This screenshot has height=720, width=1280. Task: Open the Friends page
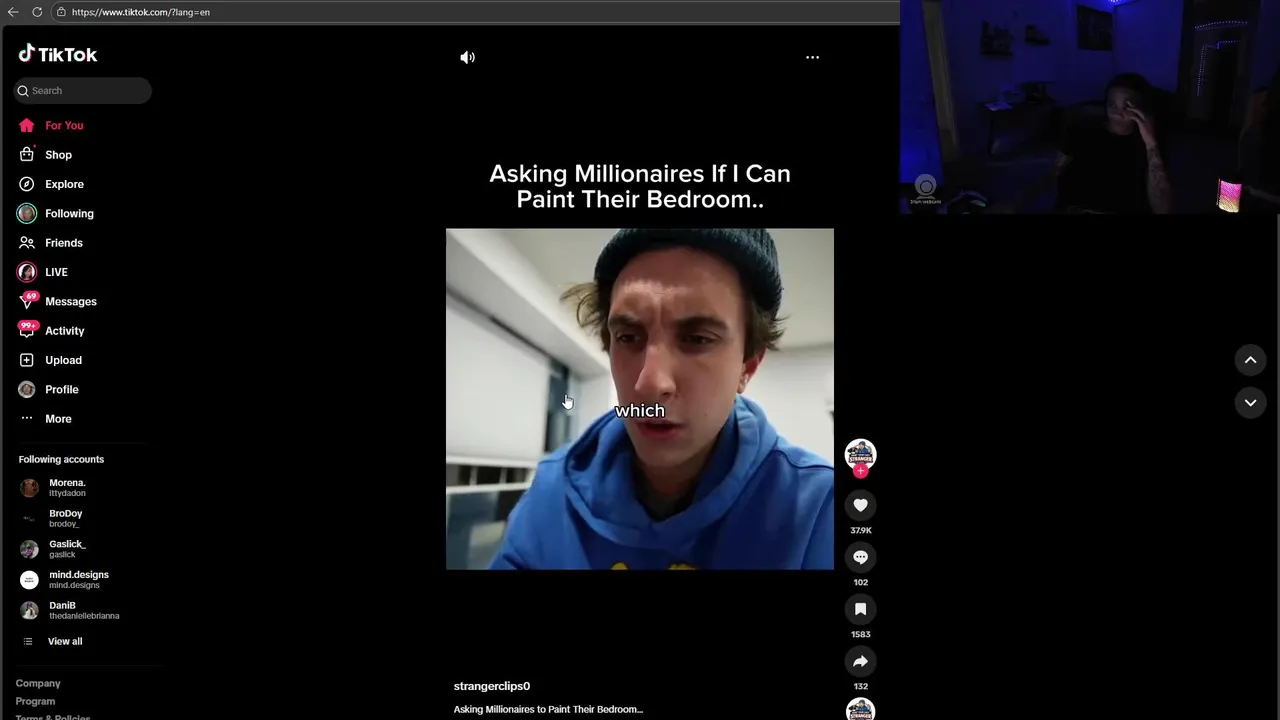[63, 243]
